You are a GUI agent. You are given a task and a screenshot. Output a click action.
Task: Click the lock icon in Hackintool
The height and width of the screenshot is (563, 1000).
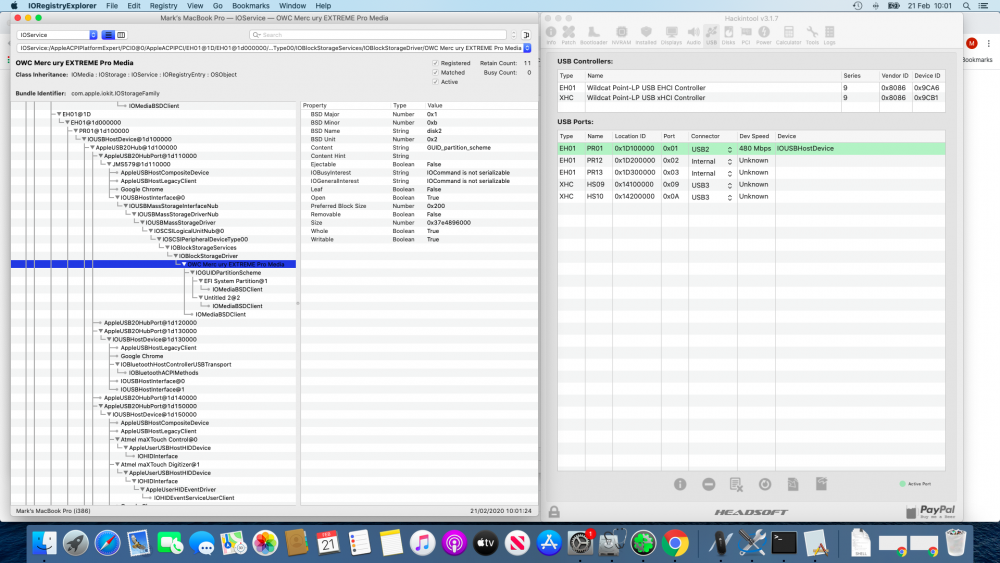tap(554, 511)
